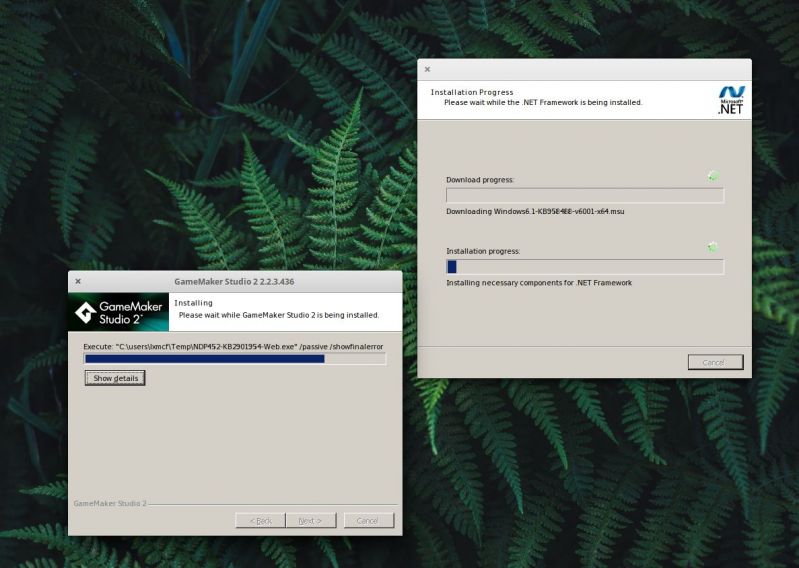Click the .NET Installation progress bar
799x568 pixels.
585,267
